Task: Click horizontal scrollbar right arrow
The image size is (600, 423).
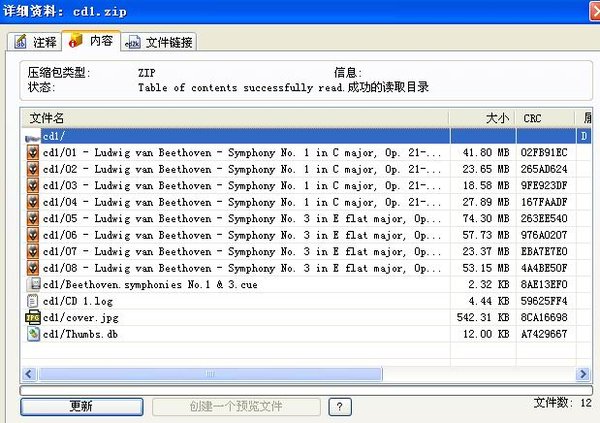Action: pos(583,374)
